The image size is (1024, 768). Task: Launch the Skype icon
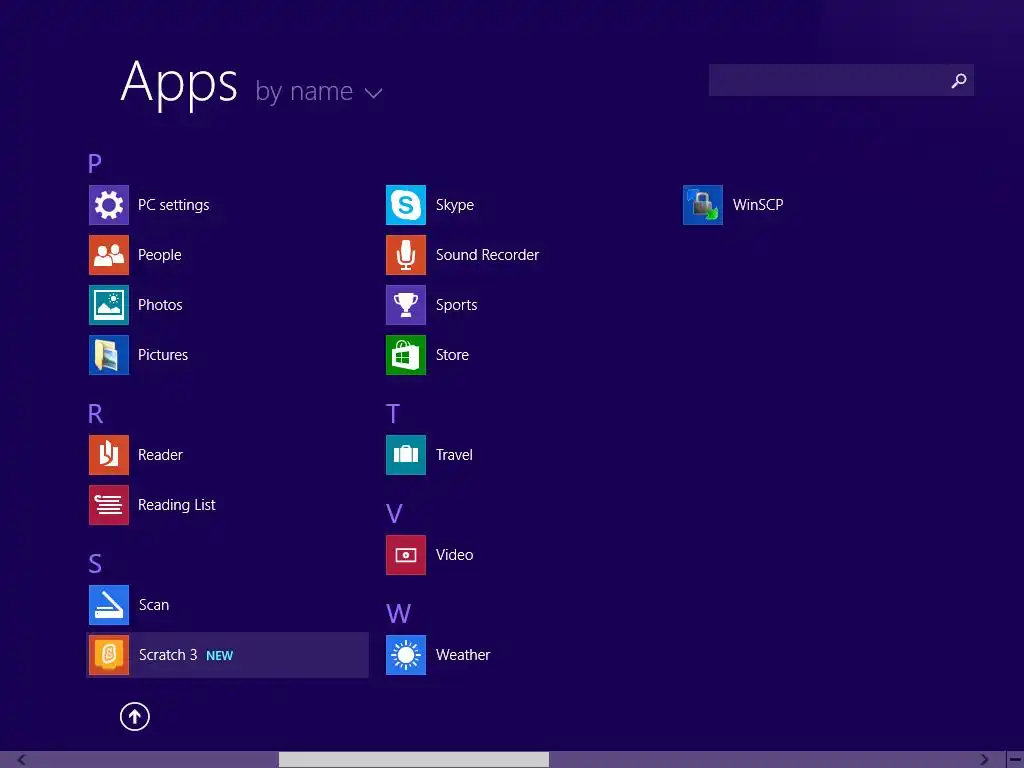pyautogui.click(x=406, y=205)
